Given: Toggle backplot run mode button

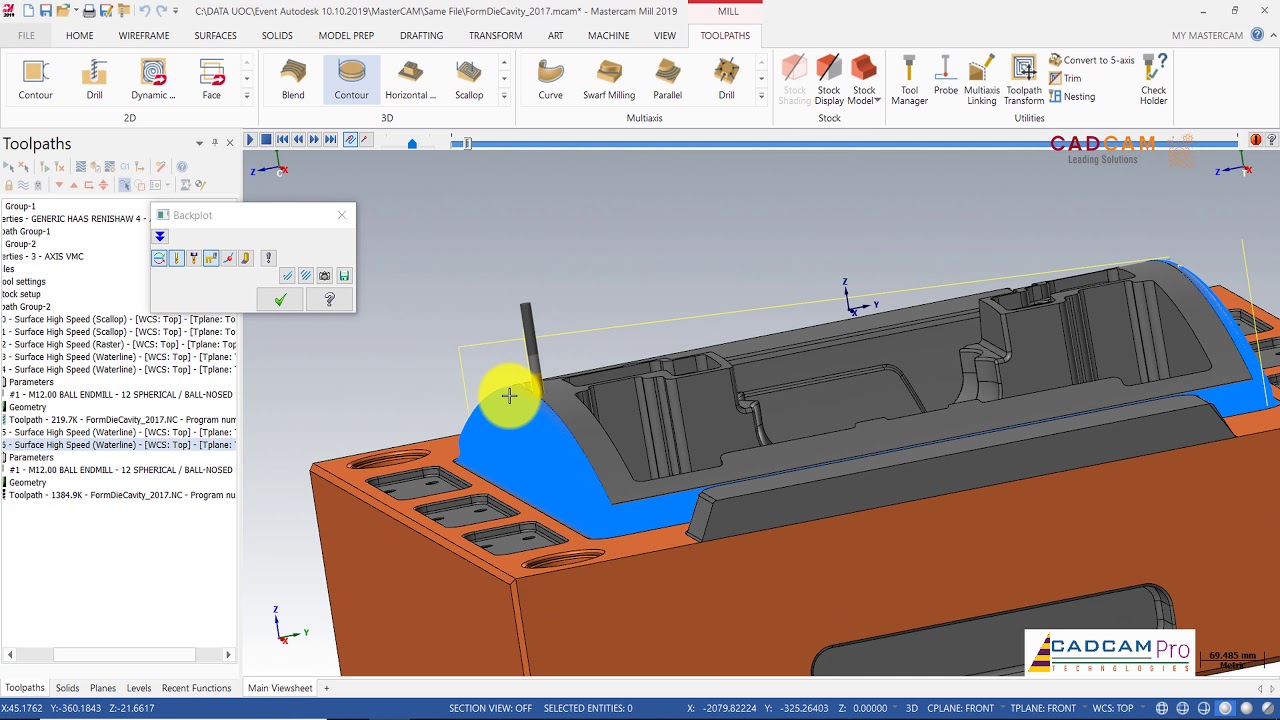Looking at the screenshot, I should (x=364, y=140).
